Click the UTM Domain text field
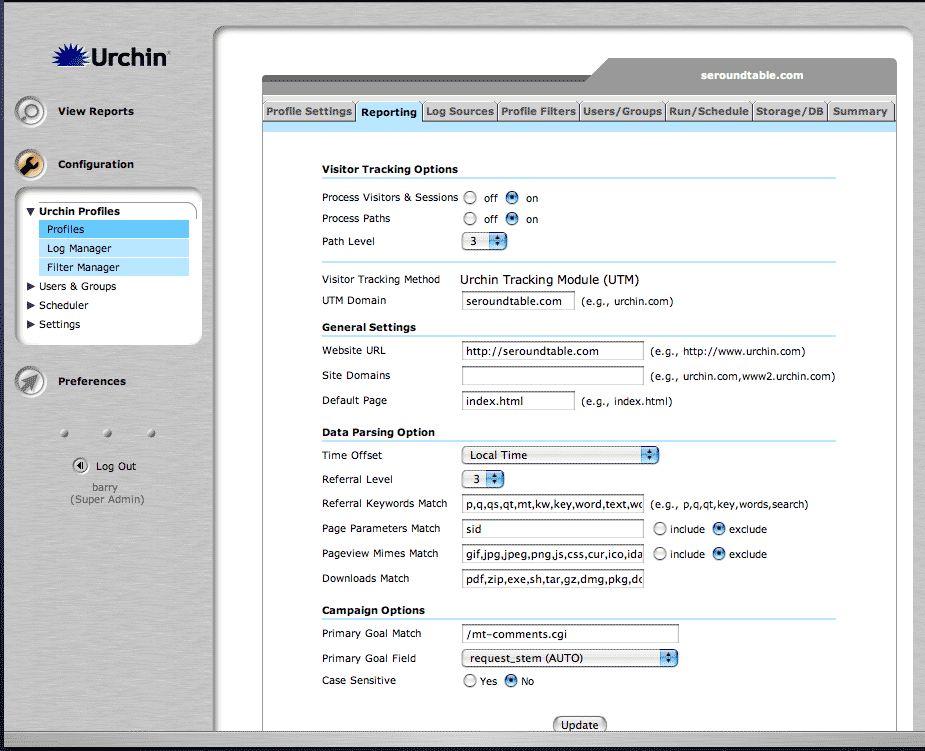This screenshot has height=751, width=925. click(518, 301)
